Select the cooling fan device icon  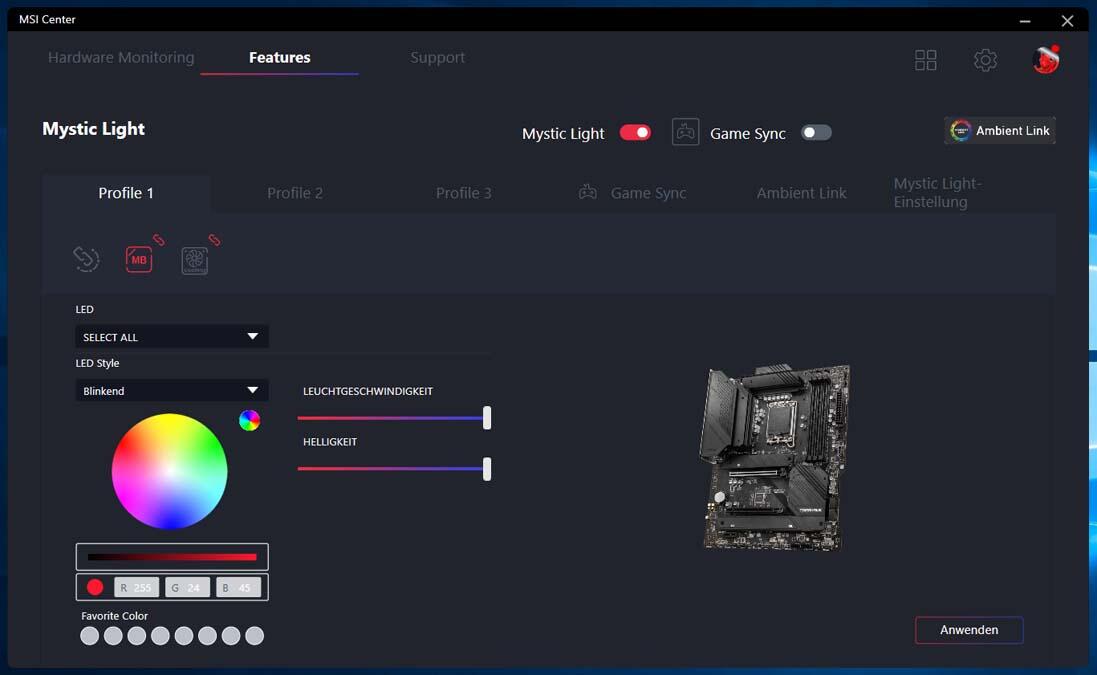click(194, 260)
